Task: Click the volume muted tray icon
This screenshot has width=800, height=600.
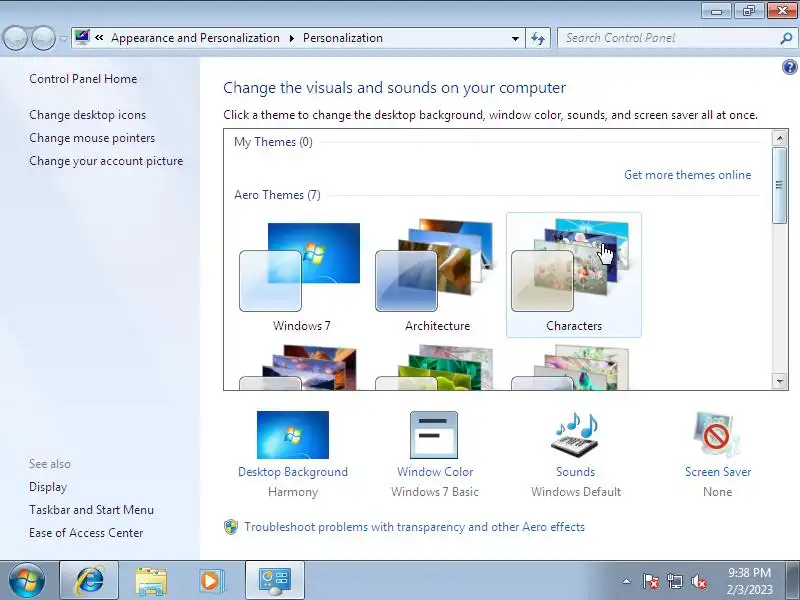Action: click(699, 581)
